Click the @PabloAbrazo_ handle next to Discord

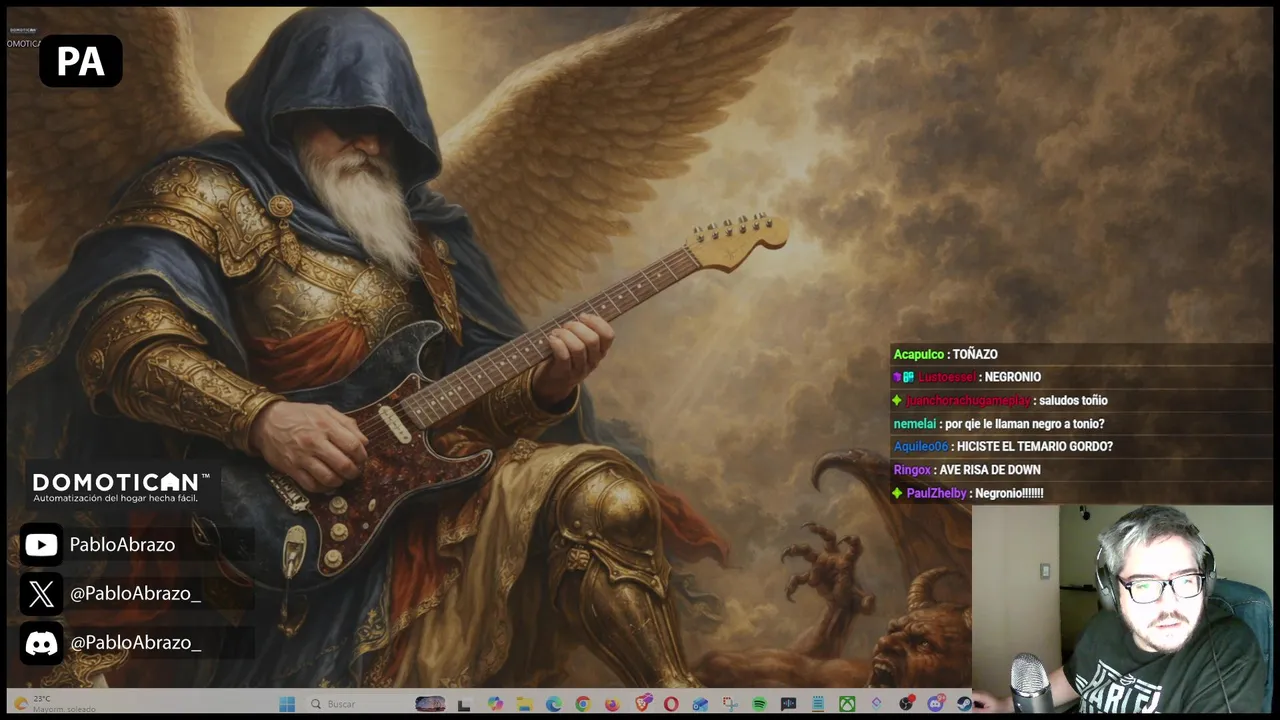pos(135,642)
